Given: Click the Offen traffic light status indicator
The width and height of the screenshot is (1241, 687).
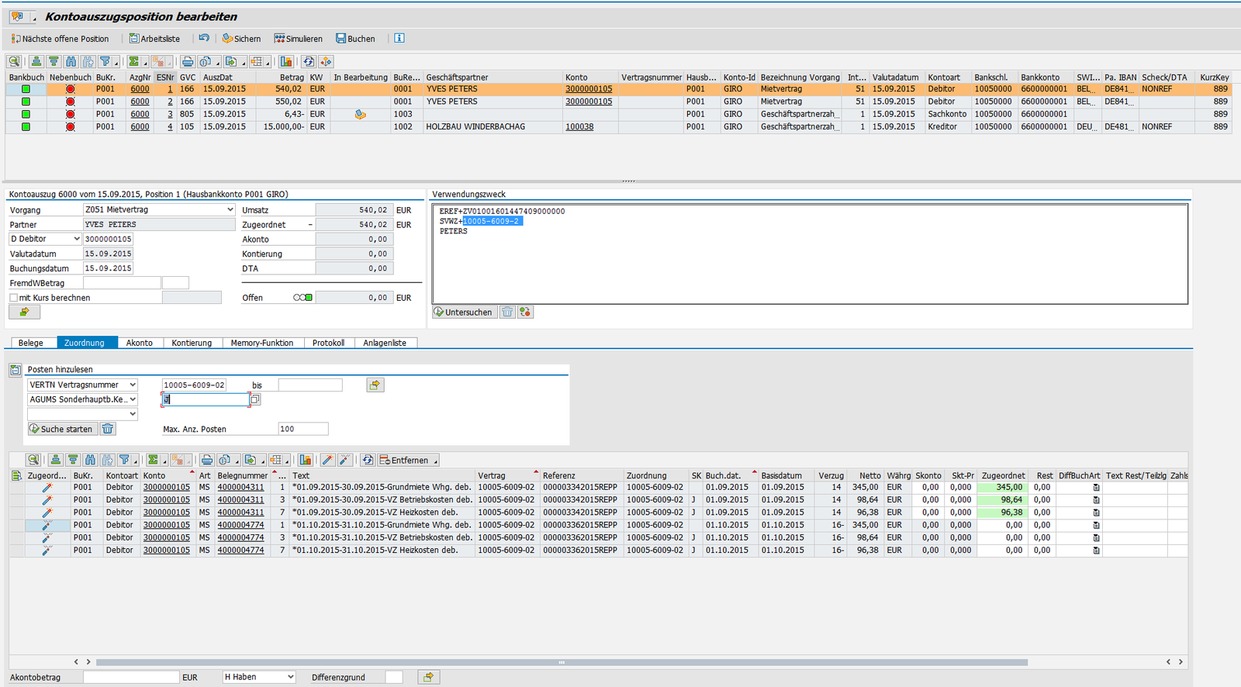Looking at the screenshot, I should point(302,298).
